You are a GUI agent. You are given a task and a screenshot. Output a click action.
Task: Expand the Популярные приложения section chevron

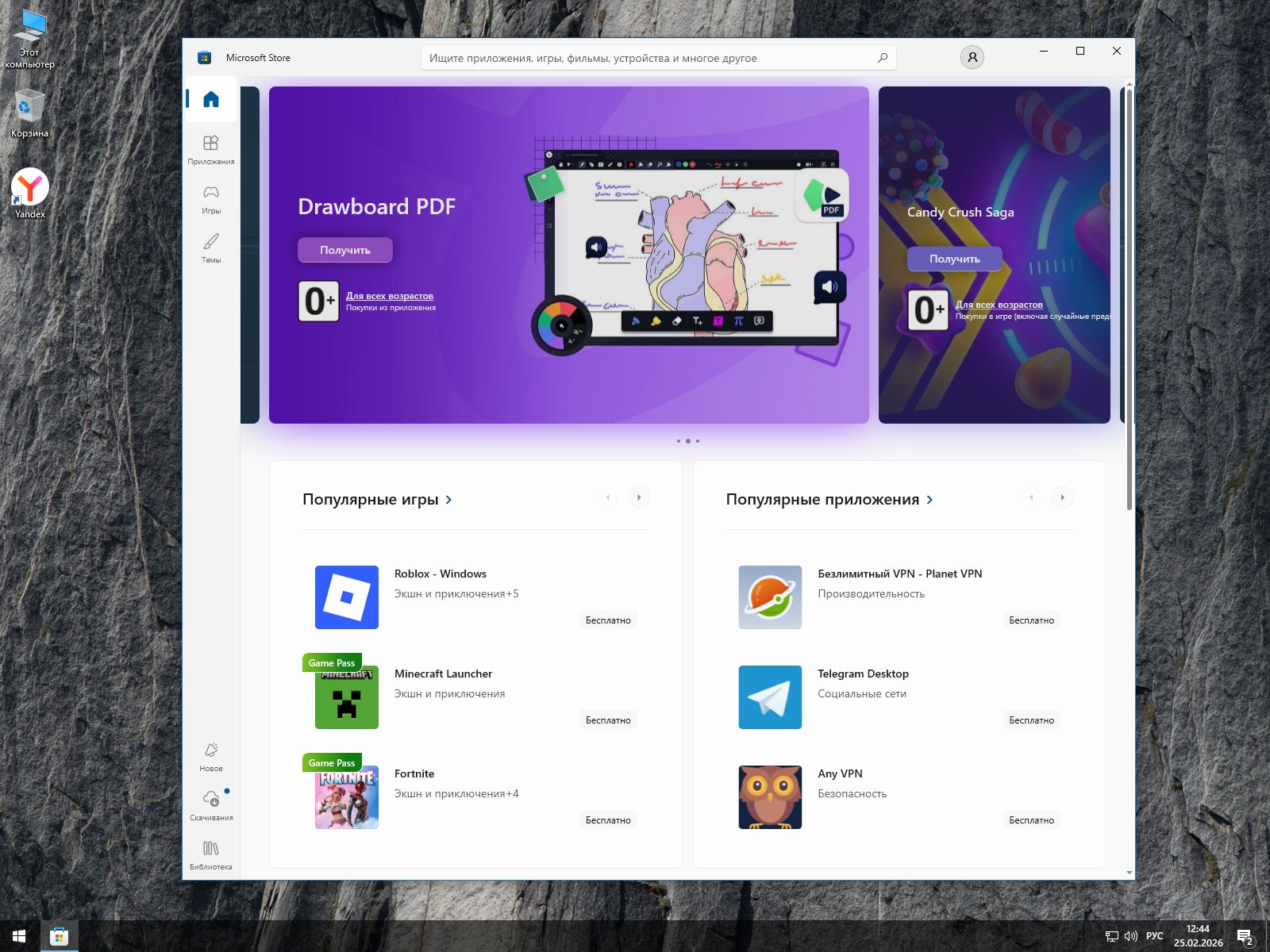pyautogui.click(x=930, y=500)
